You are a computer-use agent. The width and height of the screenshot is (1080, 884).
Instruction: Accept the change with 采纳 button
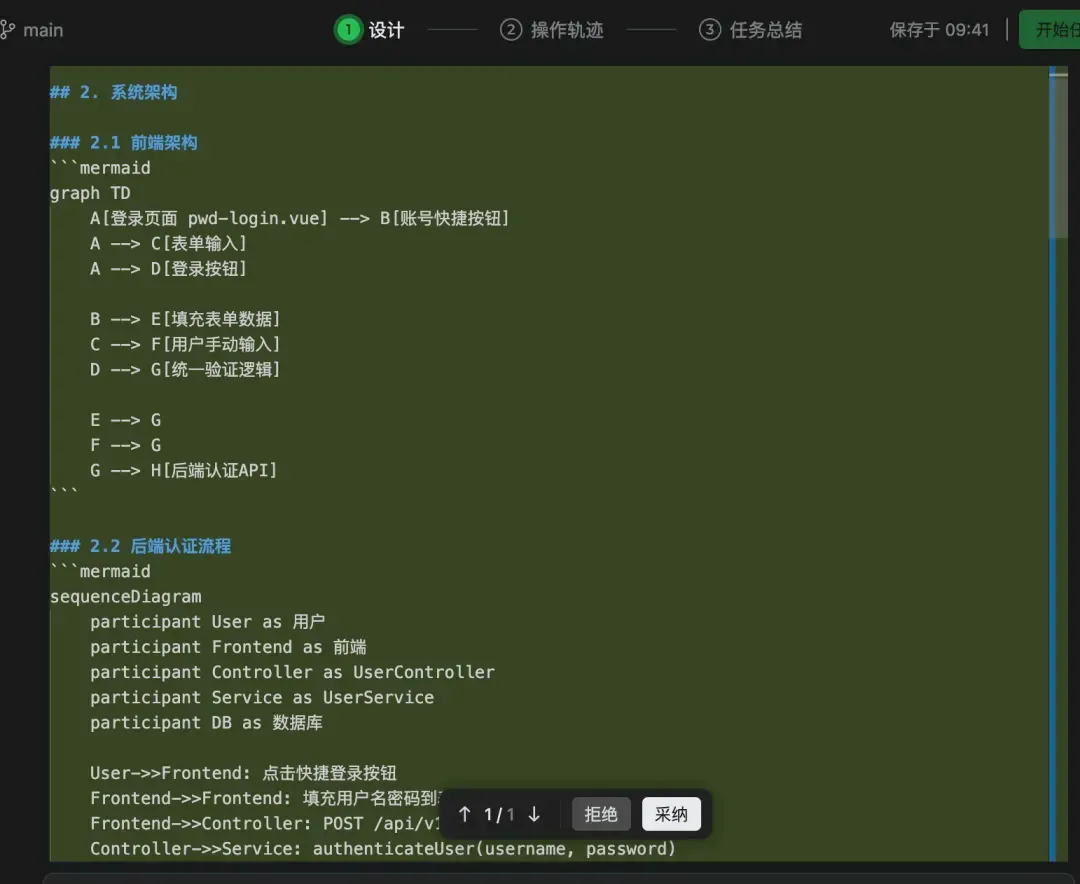(x=671, y=814)
